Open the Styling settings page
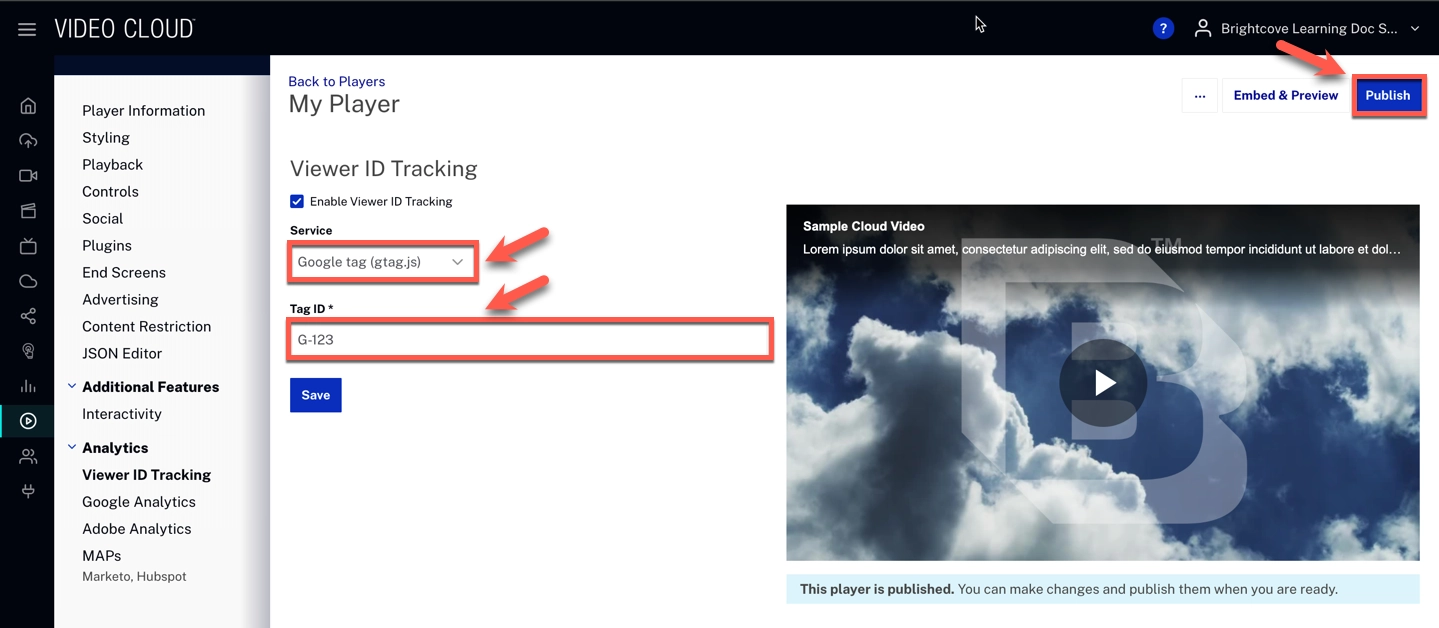Screen dimensions: 1439x628 106,138
